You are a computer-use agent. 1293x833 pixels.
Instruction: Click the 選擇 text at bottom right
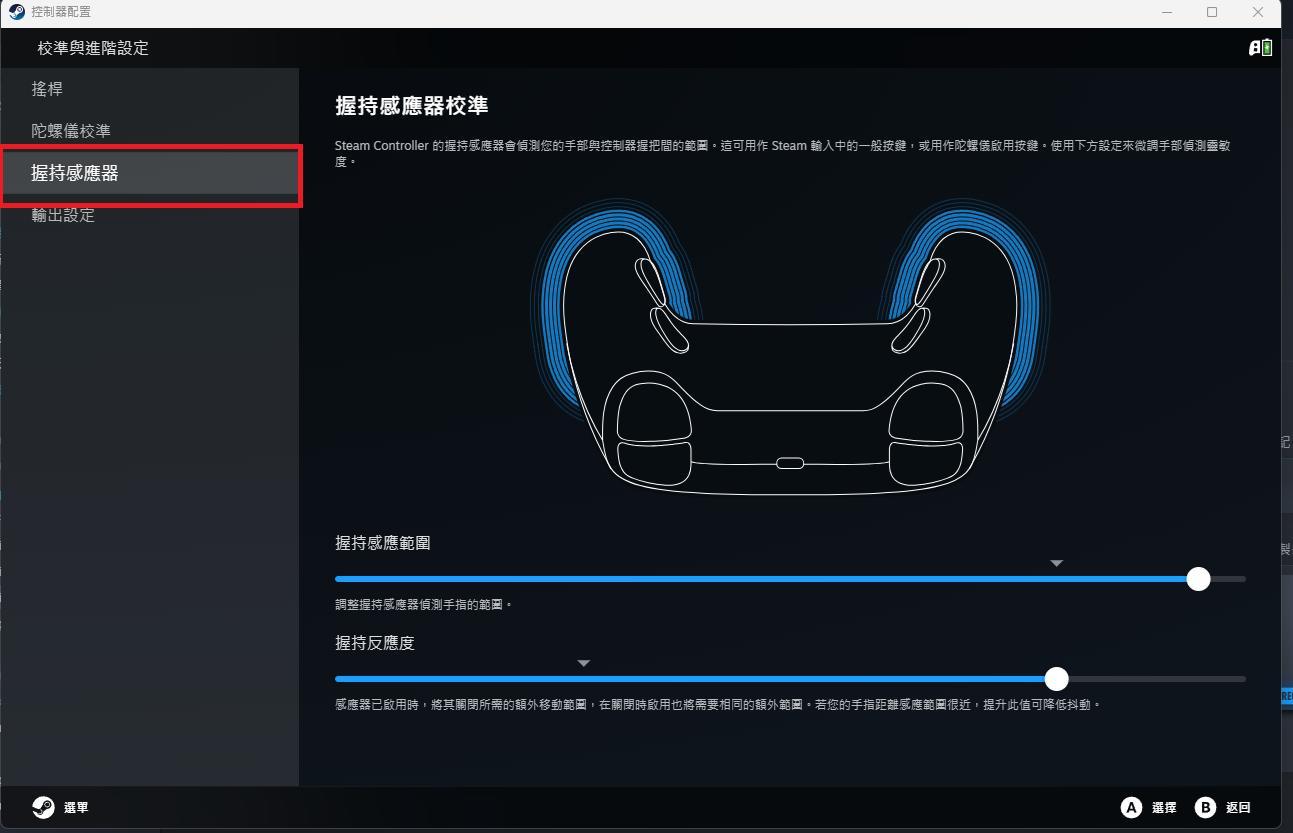(x=1164, y=807)
